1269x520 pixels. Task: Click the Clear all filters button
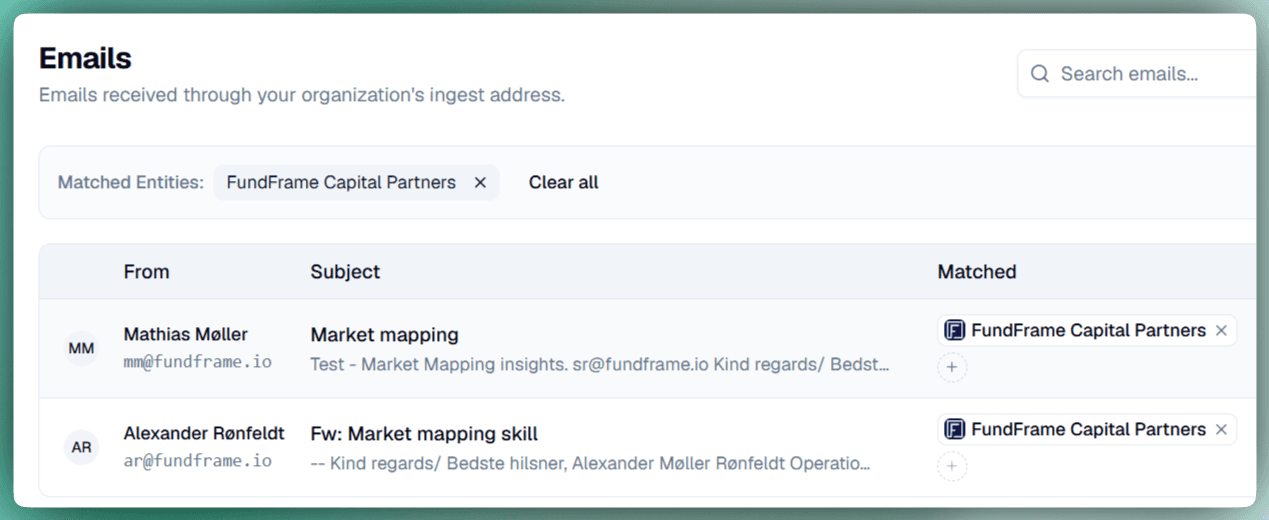[x=564, y=182]
